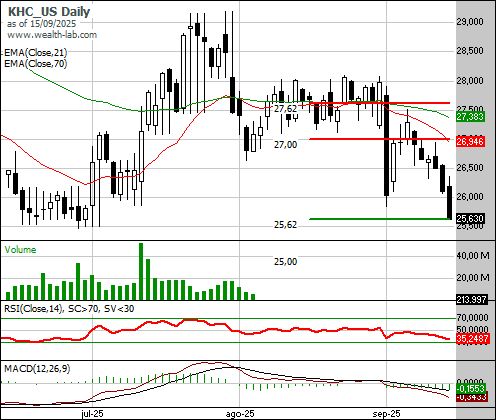Image resolution: width=496 pixels, height=420 pixels.
Task: Click the jul-25 date axis label
Action: 92,414
